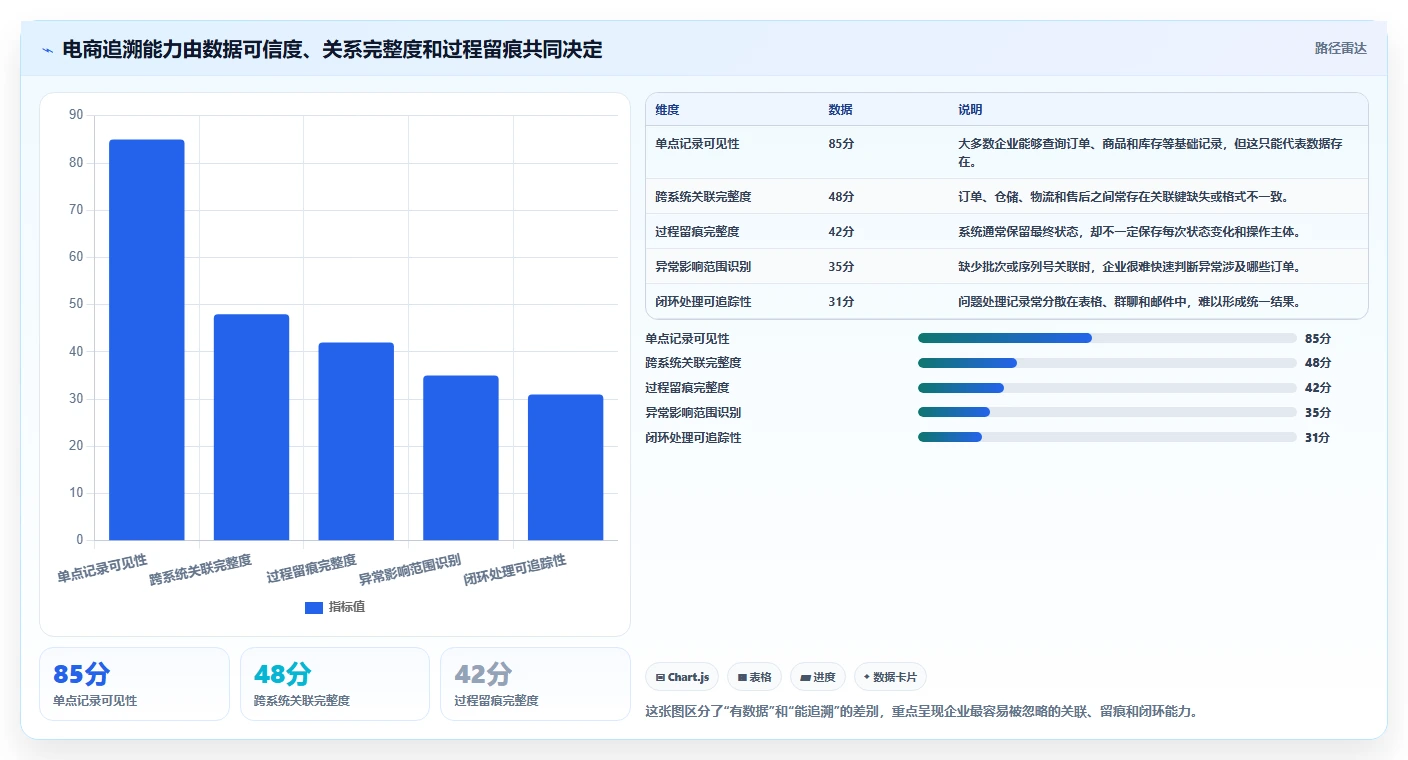1408x760 pixels.
Task: Click the 维度 column header
Action: pyautogui.click(x=667, y=110)
